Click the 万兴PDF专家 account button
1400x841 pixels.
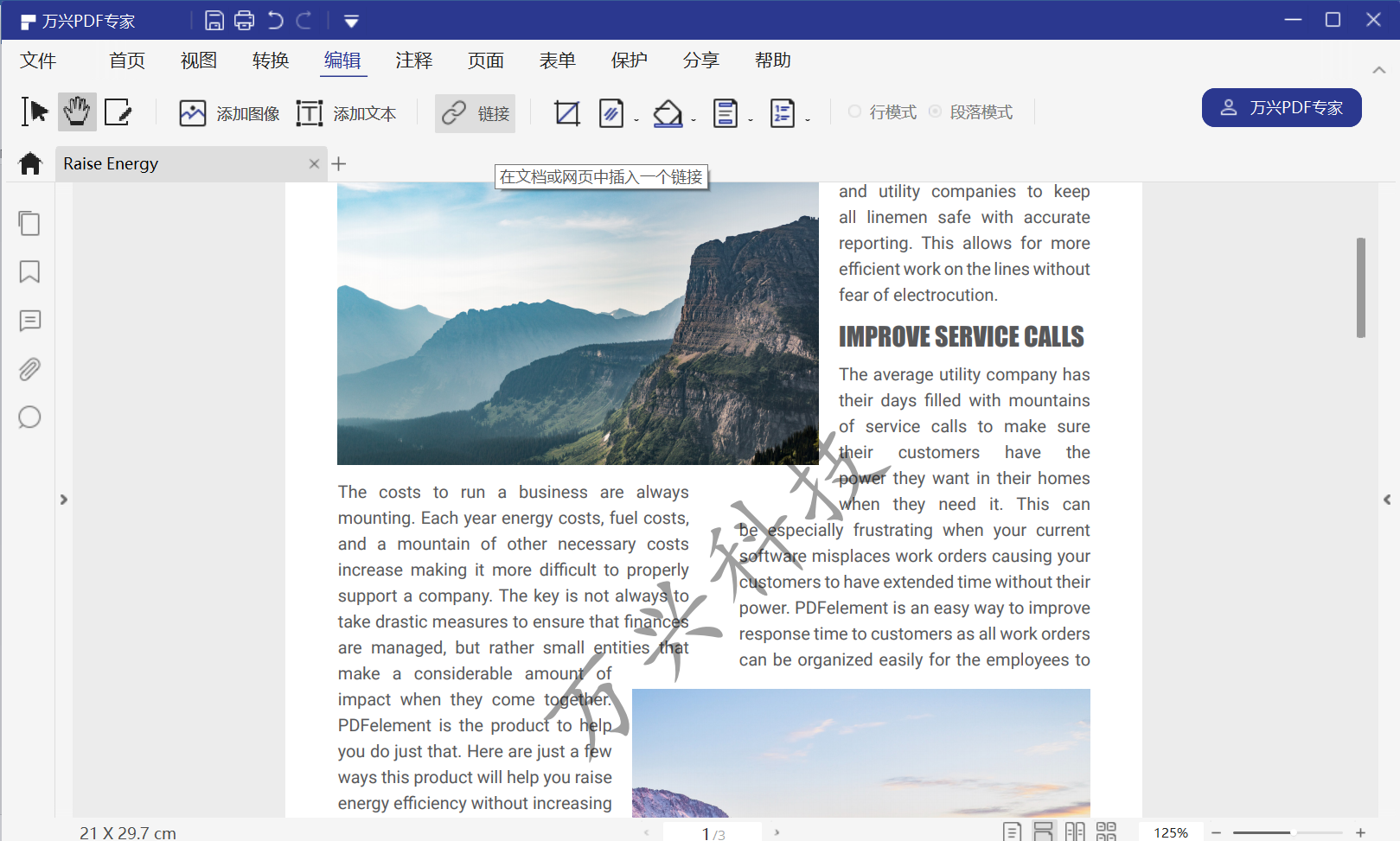(x=1282, y=108)
